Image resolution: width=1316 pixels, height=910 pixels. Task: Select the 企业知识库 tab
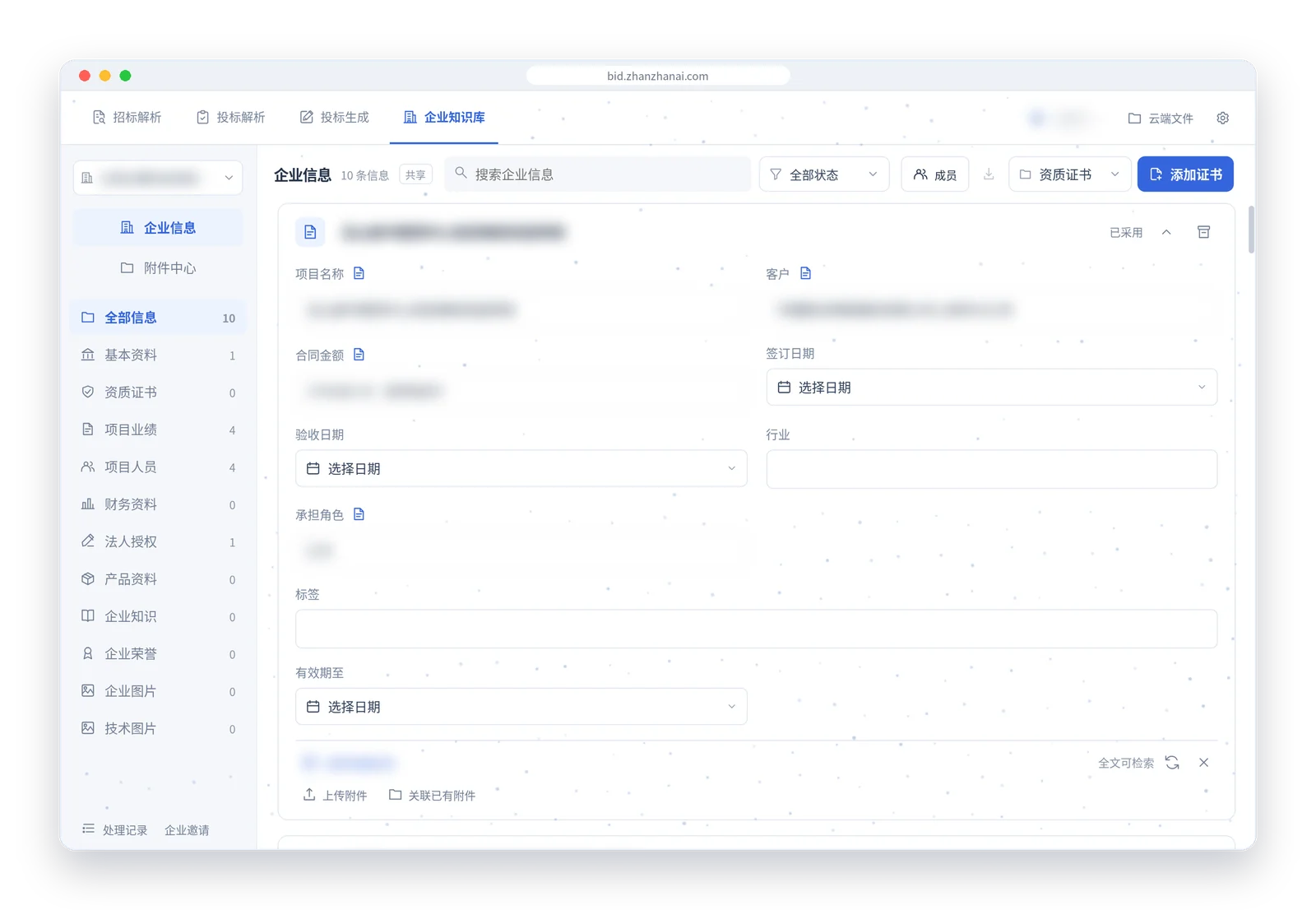[444, 118]
